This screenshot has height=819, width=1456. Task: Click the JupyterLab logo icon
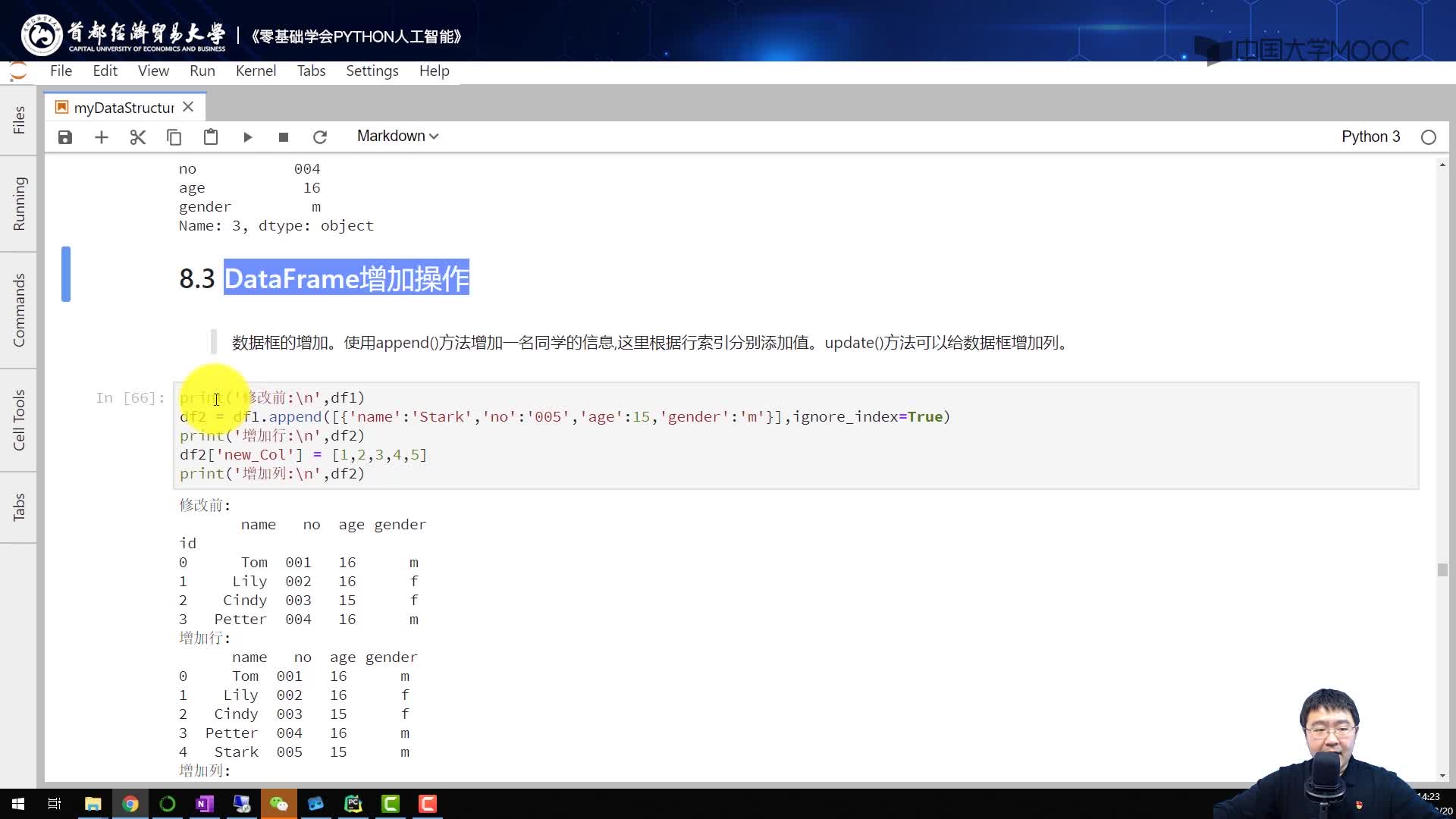(18, 71)
